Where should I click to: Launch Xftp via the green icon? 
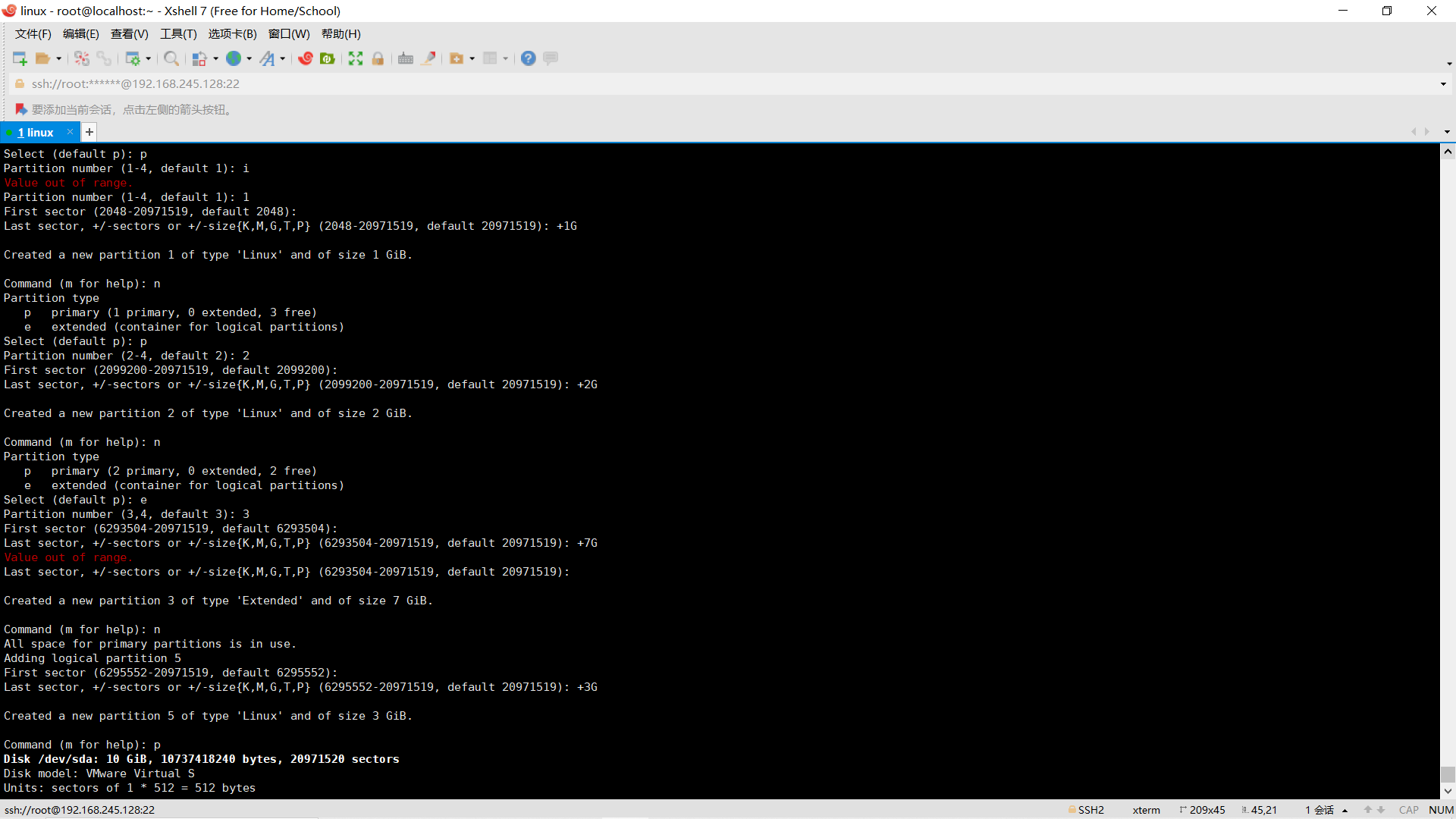(328, 58)
